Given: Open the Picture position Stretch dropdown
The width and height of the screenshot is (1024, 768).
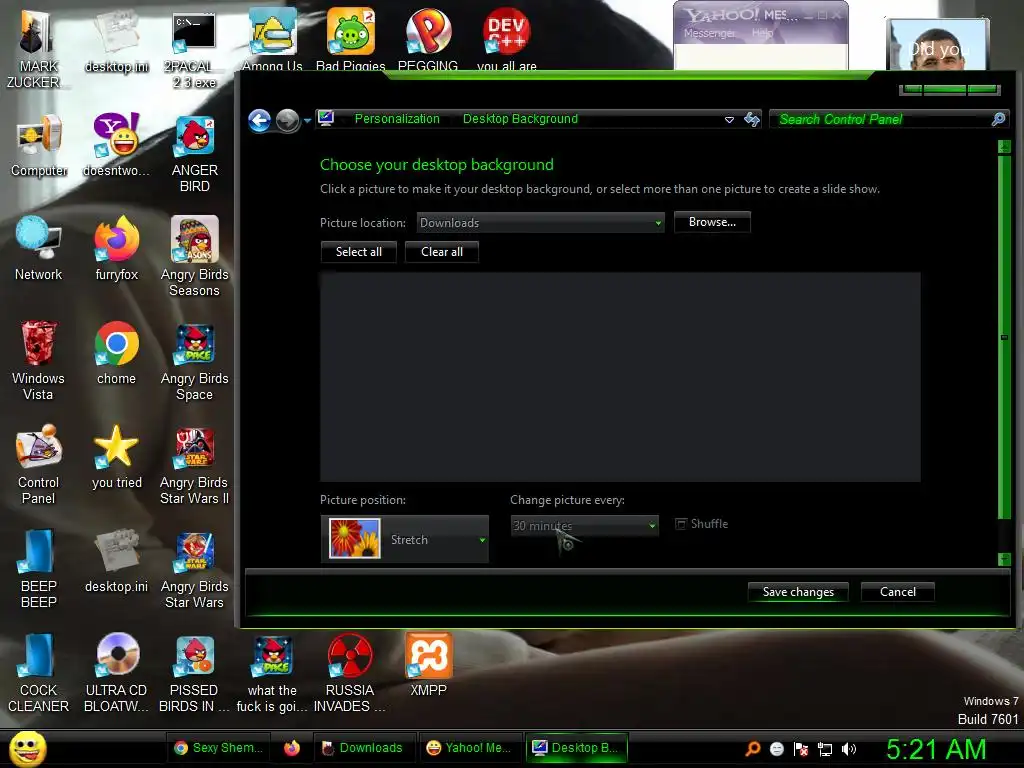Looking at the screenshot, I should click(x=405, y=539).
